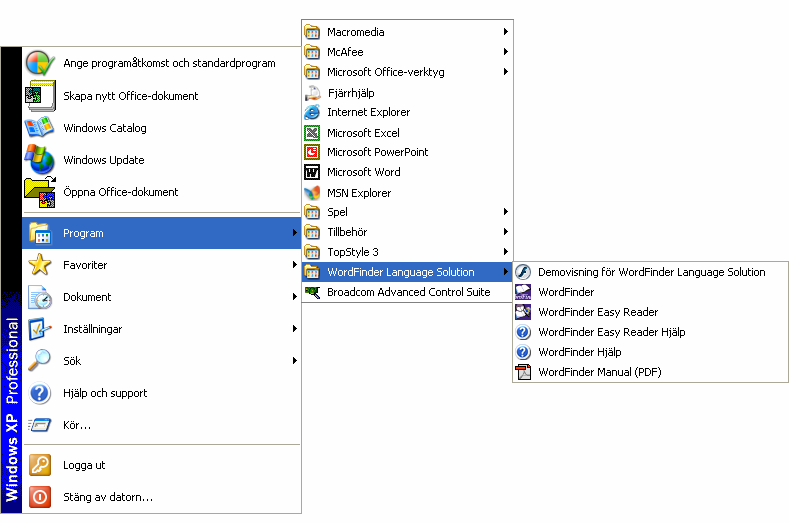
Task: Open WordFinder Easy Reader Hjälp entry
Action: (x=650, y=332)
